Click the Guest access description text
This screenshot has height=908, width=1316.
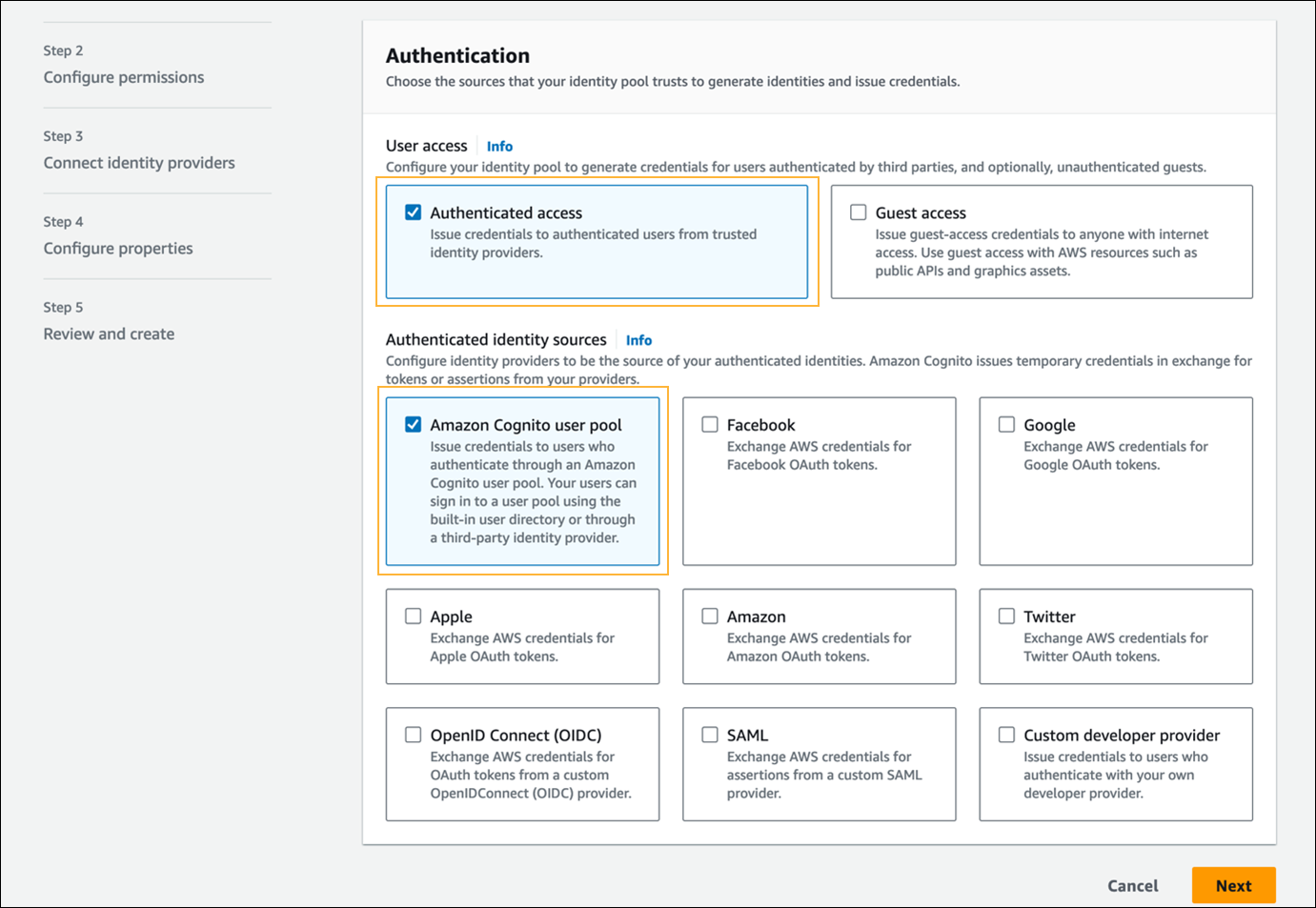(1042, 252)
